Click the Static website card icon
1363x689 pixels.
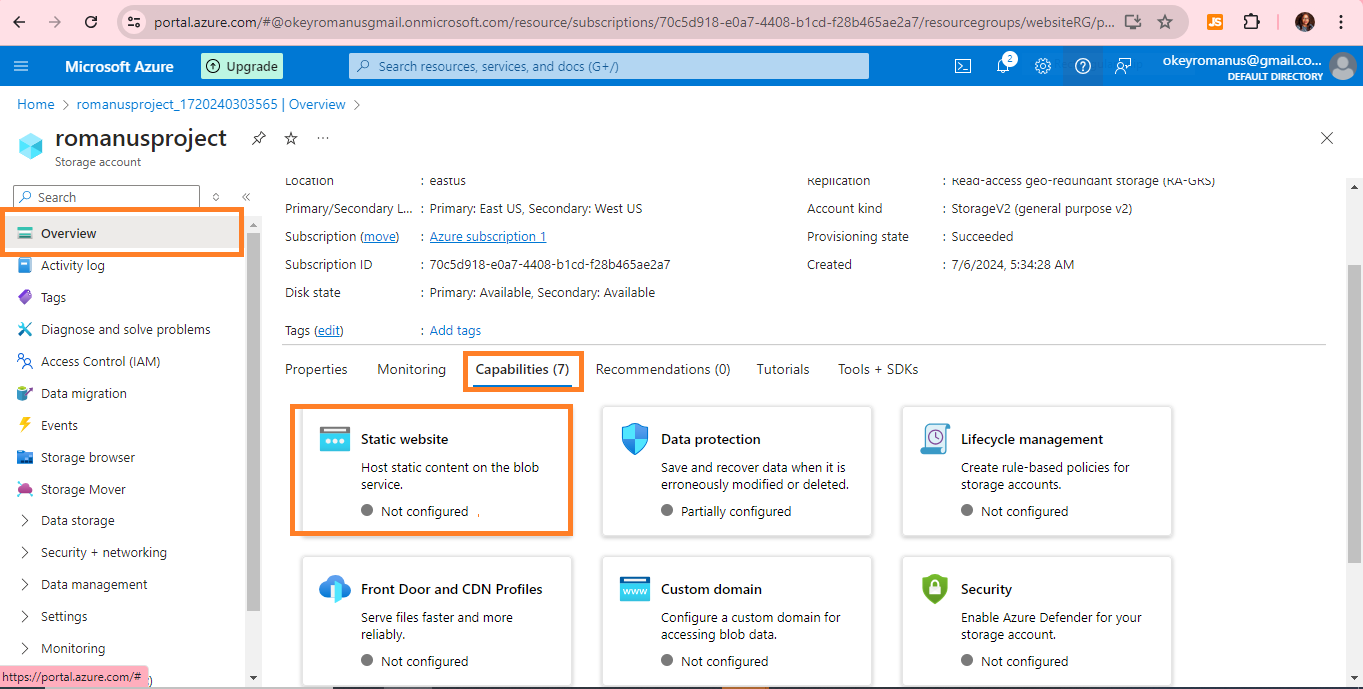[x=335, y=439]
